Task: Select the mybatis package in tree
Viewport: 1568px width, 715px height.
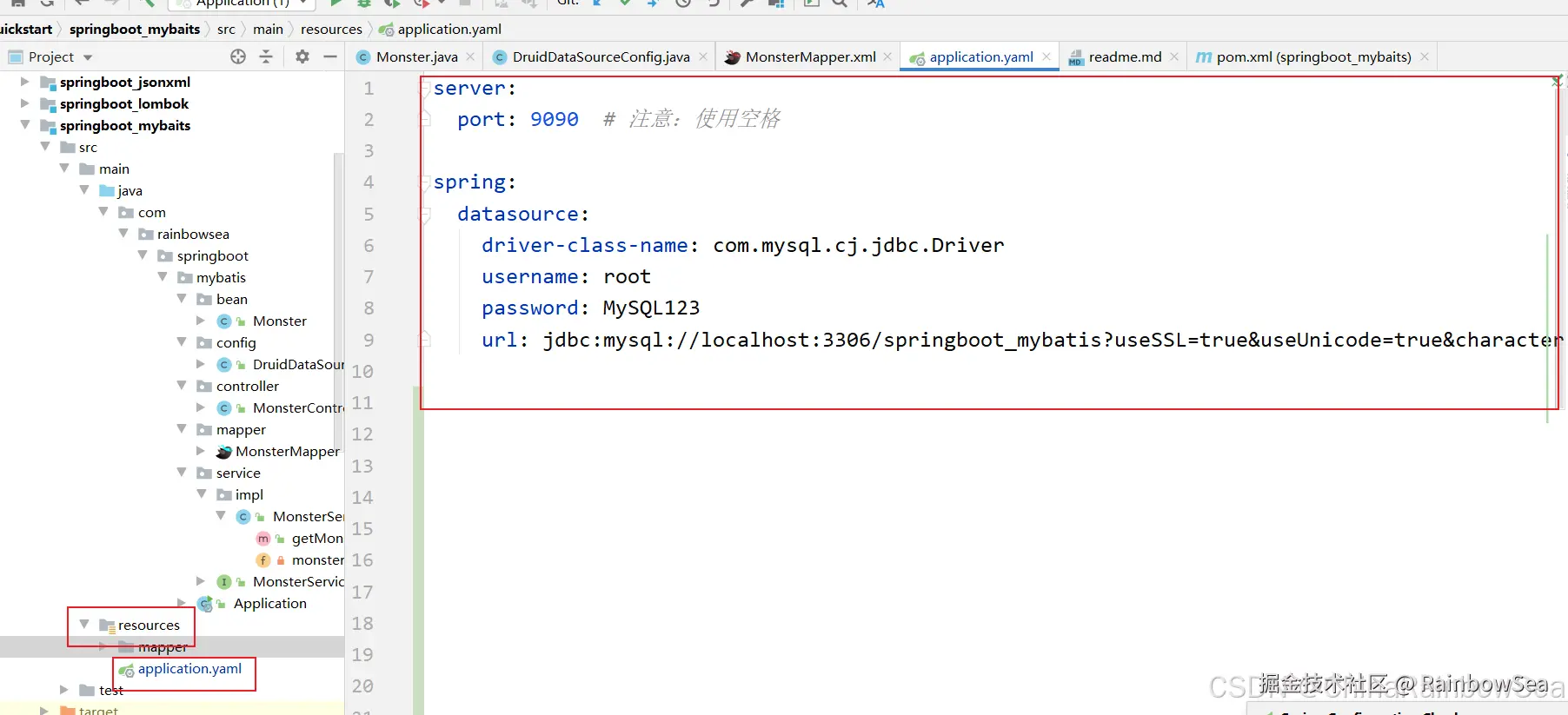Action: [x=221, y=277]
